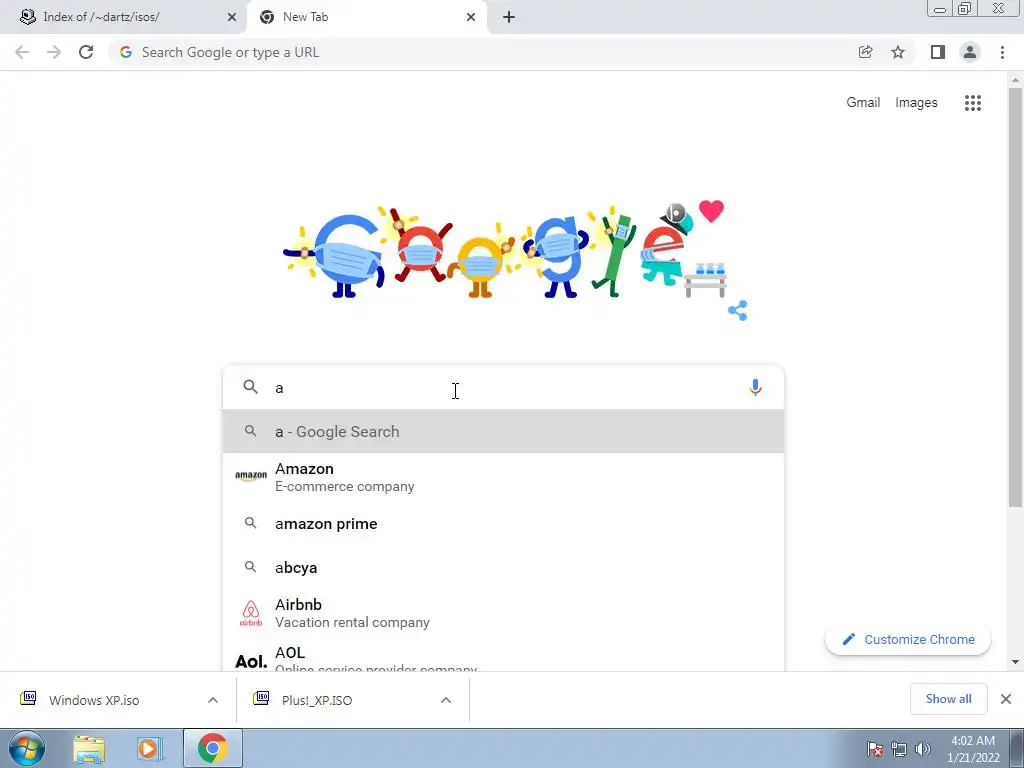Open the Gmail link

point(863,103)
